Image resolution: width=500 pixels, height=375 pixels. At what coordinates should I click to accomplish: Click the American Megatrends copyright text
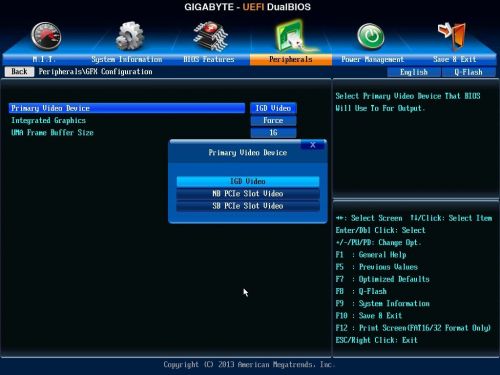(x=249, y=365)
